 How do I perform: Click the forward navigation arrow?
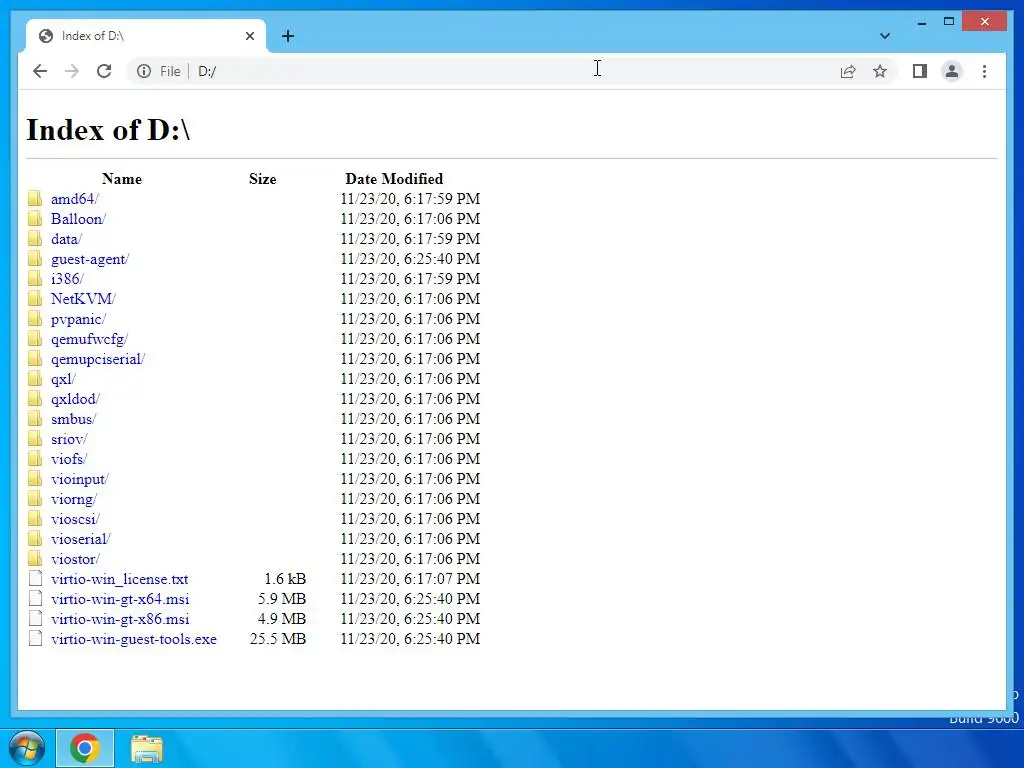pos(72,71)
